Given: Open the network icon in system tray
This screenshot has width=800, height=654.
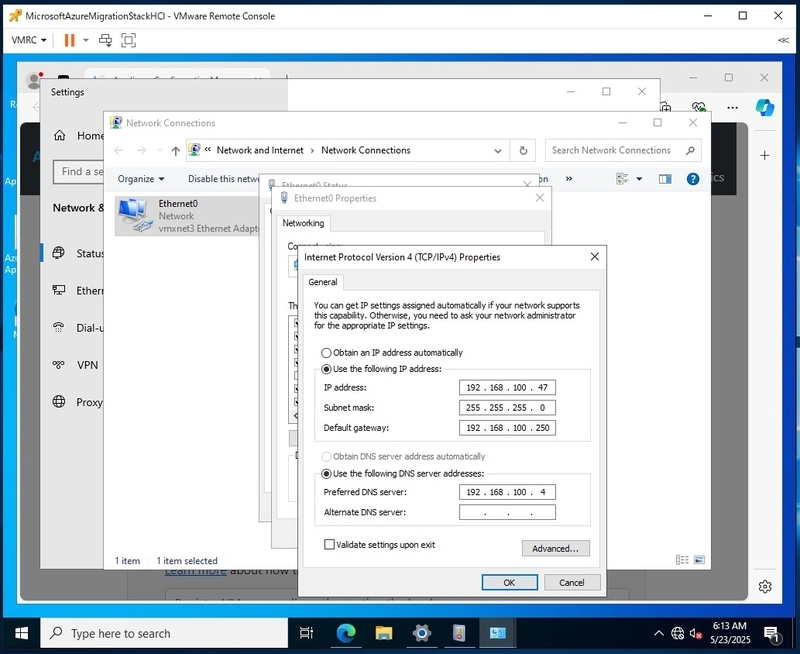Looking at the screenshot, I should coord(678,634).
